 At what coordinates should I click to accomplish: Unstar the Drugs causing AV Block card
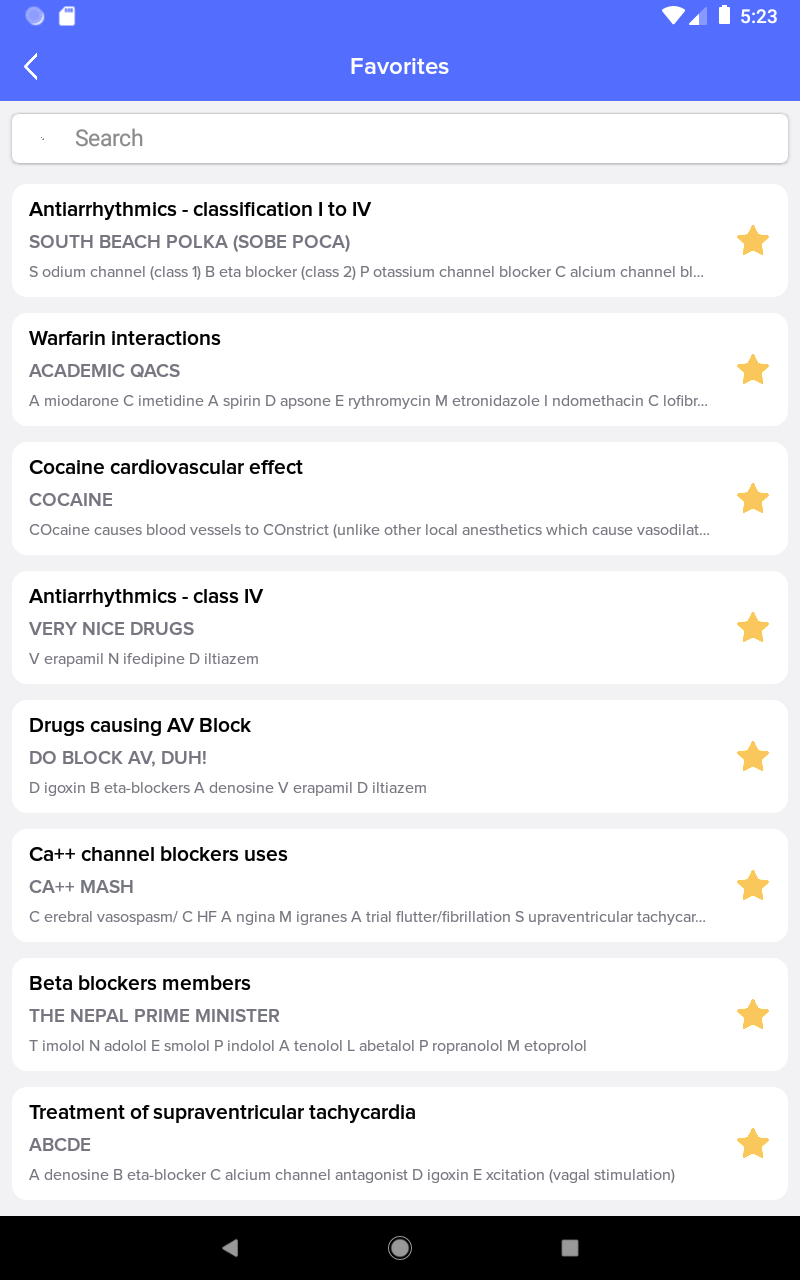click(752, 756)
